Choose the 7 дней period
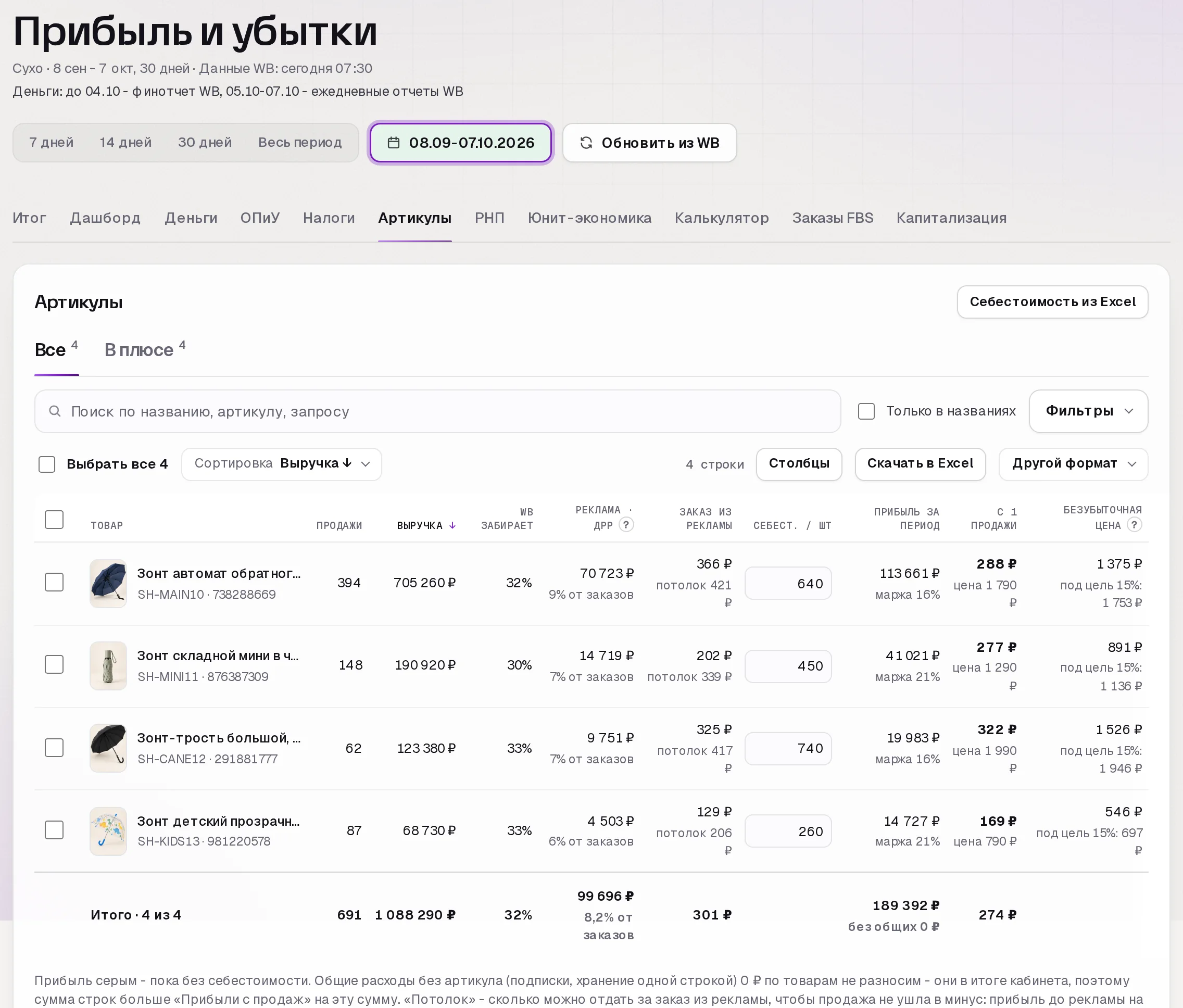The height and width of the screenshot is (1008, 1183). pos(52,142)
